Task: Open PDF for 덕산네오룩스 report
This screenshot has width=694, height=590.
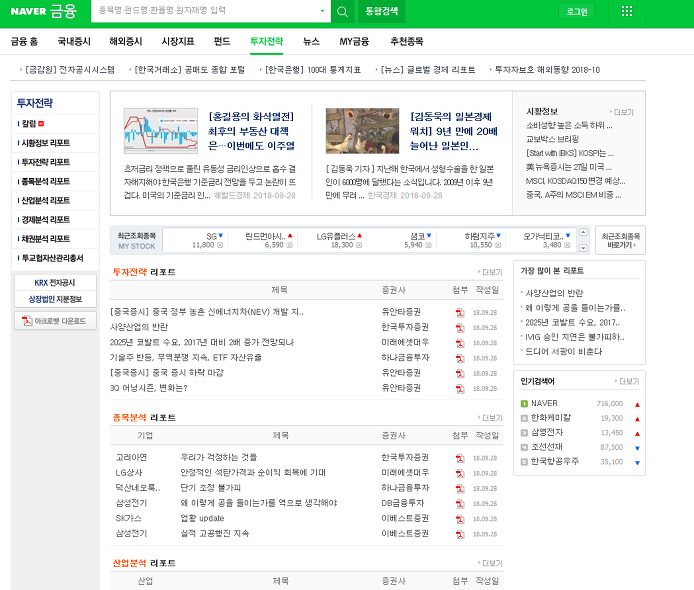Action: pos(460,489)
